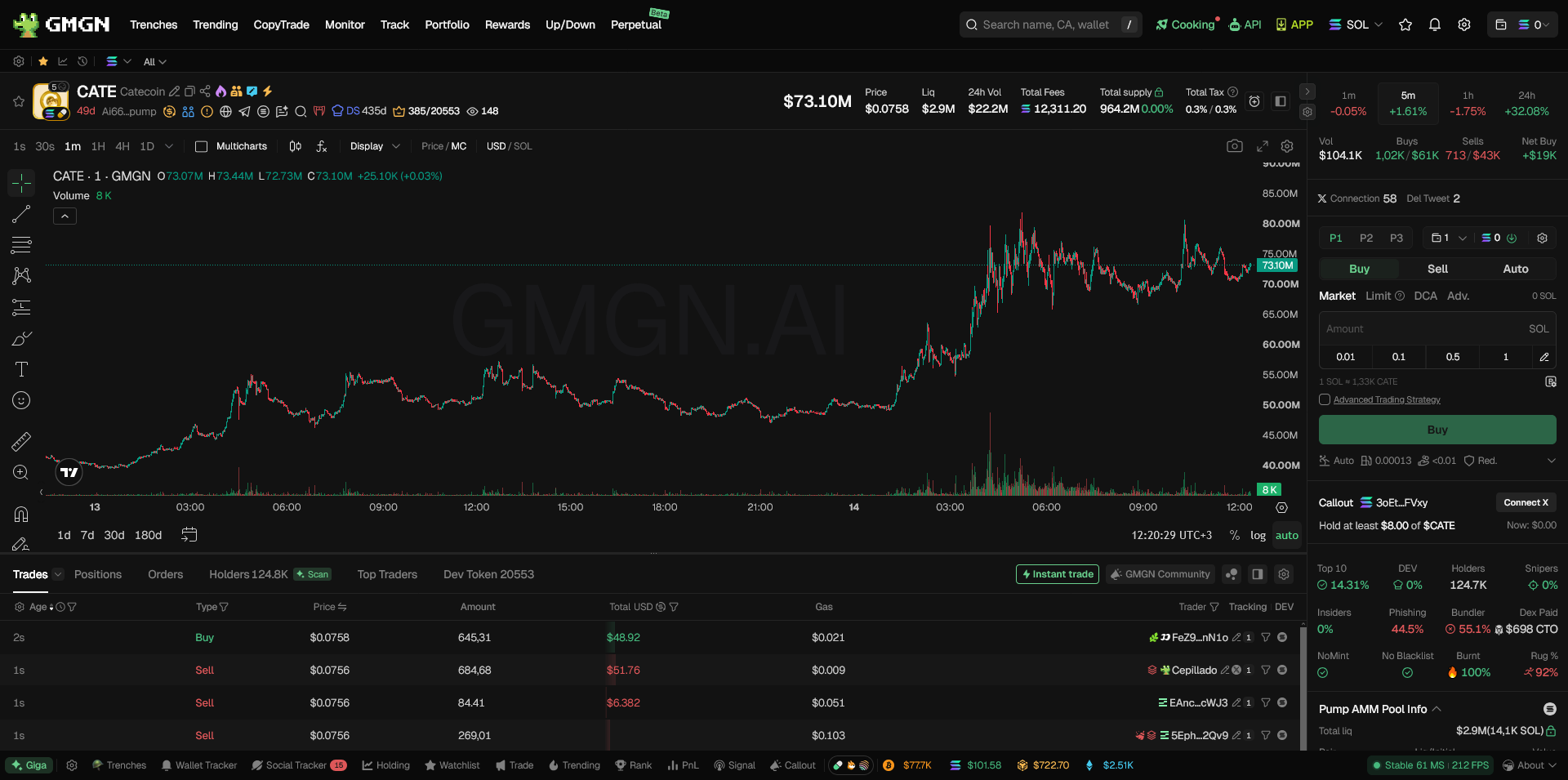This screenshot has height=780, width=1568.
Task: Tick the Advanced Trading Strategy checkbox
Action: coord(1325,399)
